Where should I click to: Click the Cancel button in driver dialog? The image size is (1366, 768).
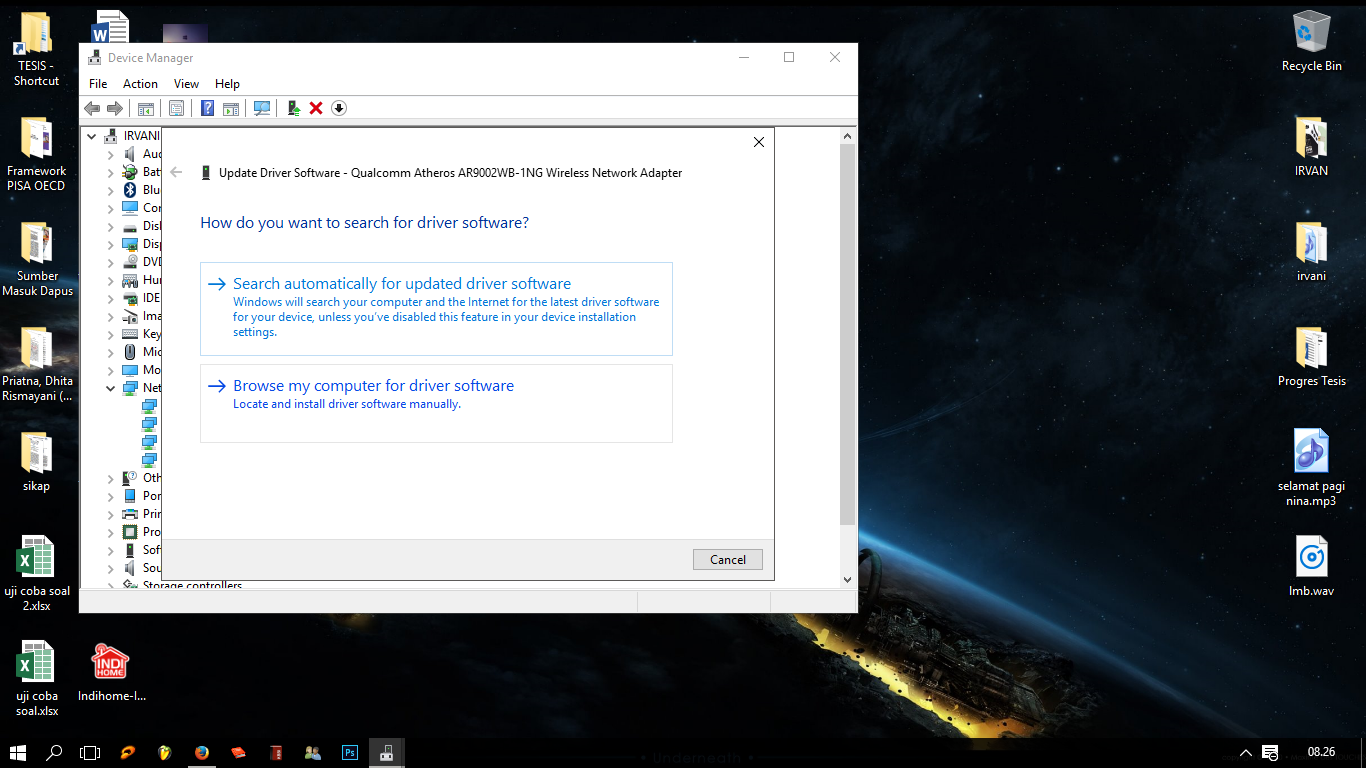(x=728, y=560)
